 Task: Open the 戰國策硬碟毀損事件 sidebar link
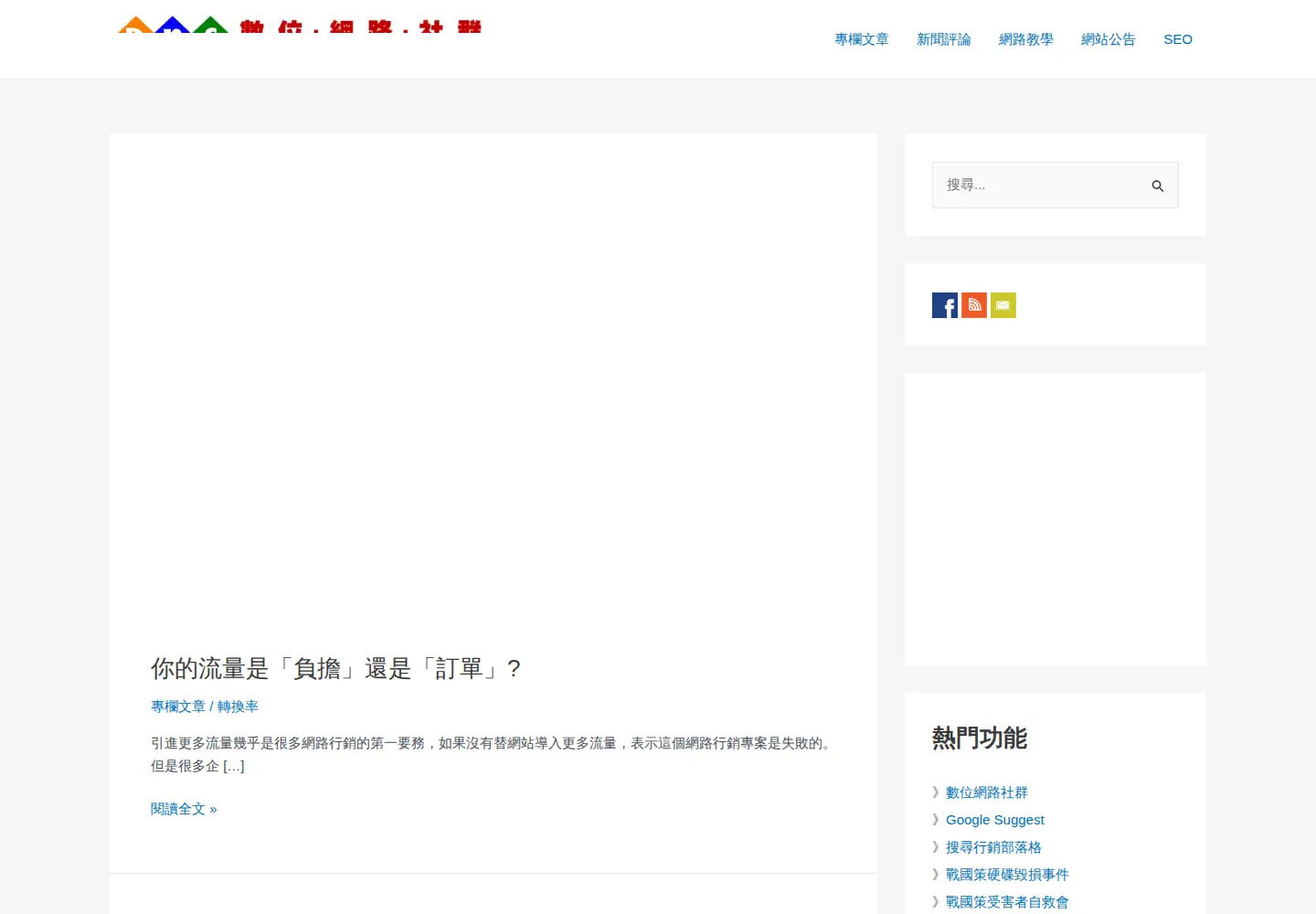point(1007,875)
